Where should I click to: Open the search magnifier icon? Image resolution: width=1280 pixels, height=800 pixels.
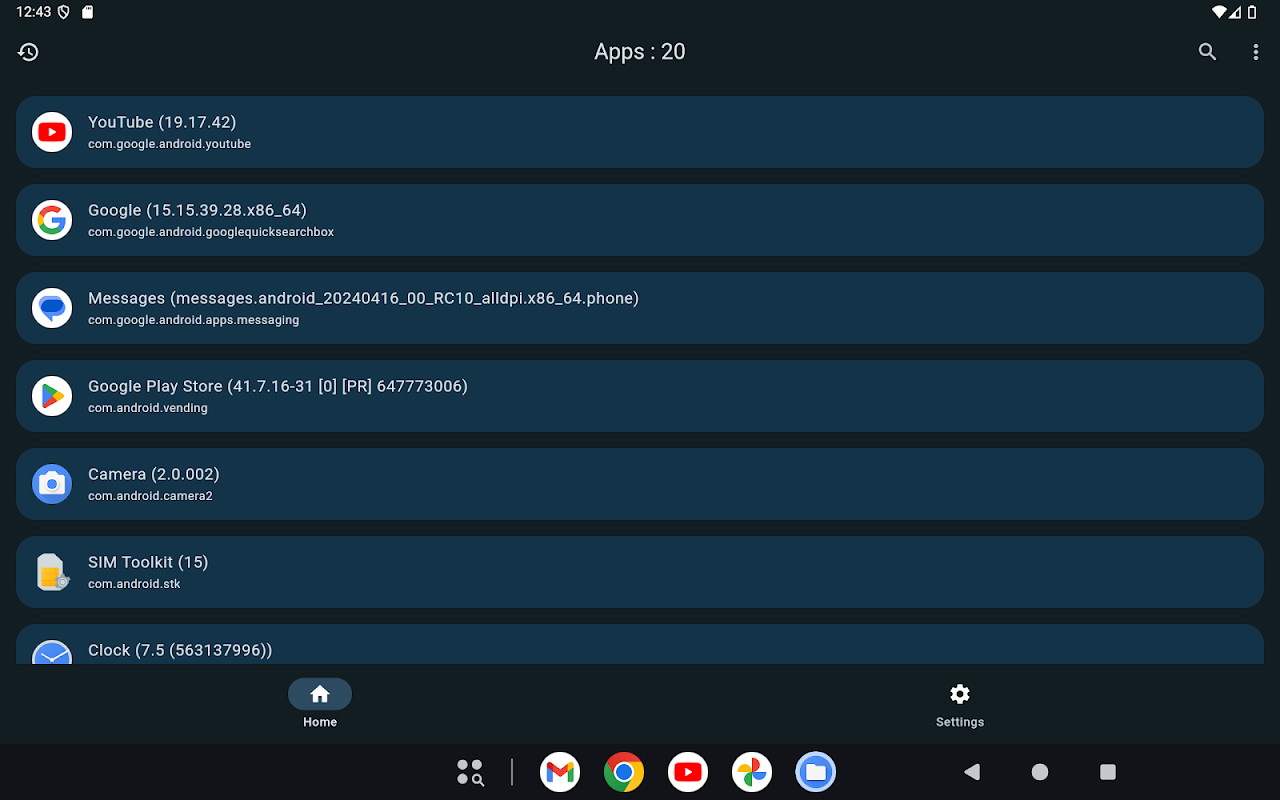tap(1208, 52)
